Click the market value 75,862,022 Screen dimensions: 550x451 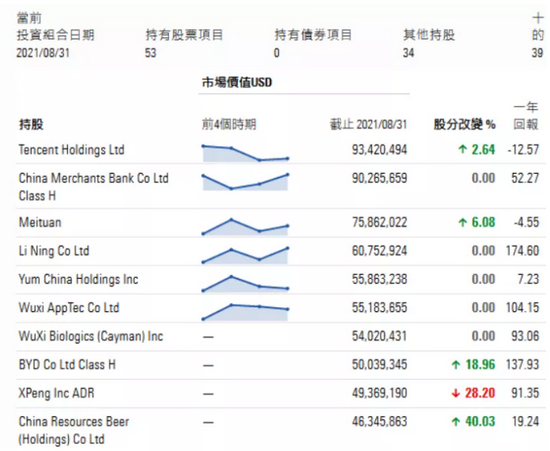[x=380, y=222]
